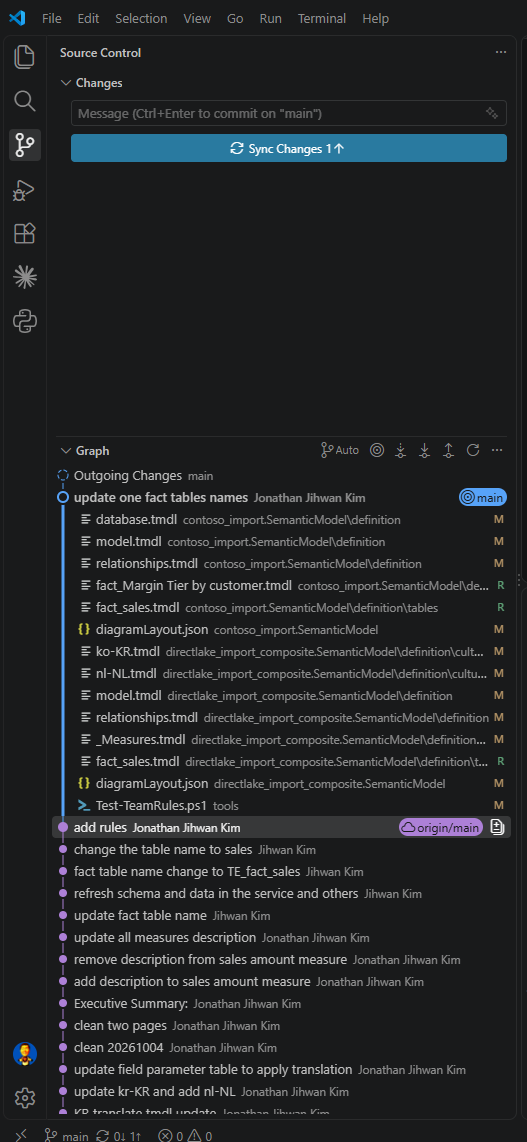This screenshot has width=527, height=1142.
Task: Click the Sync Changes 1 button
Action: pyautogui.click(x=288, y=148)
